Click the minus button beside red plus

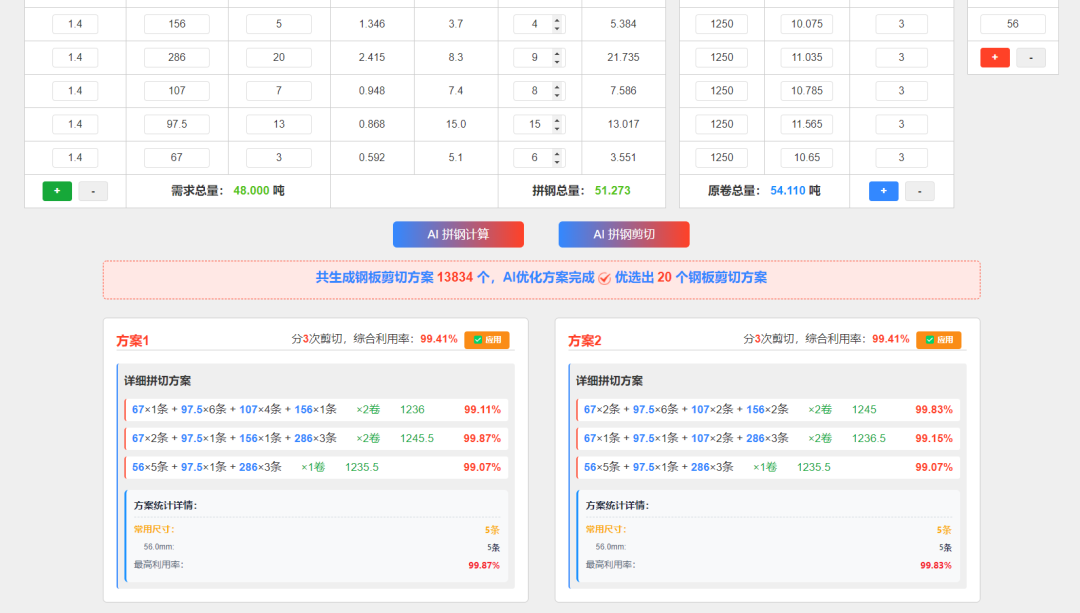1031,57
